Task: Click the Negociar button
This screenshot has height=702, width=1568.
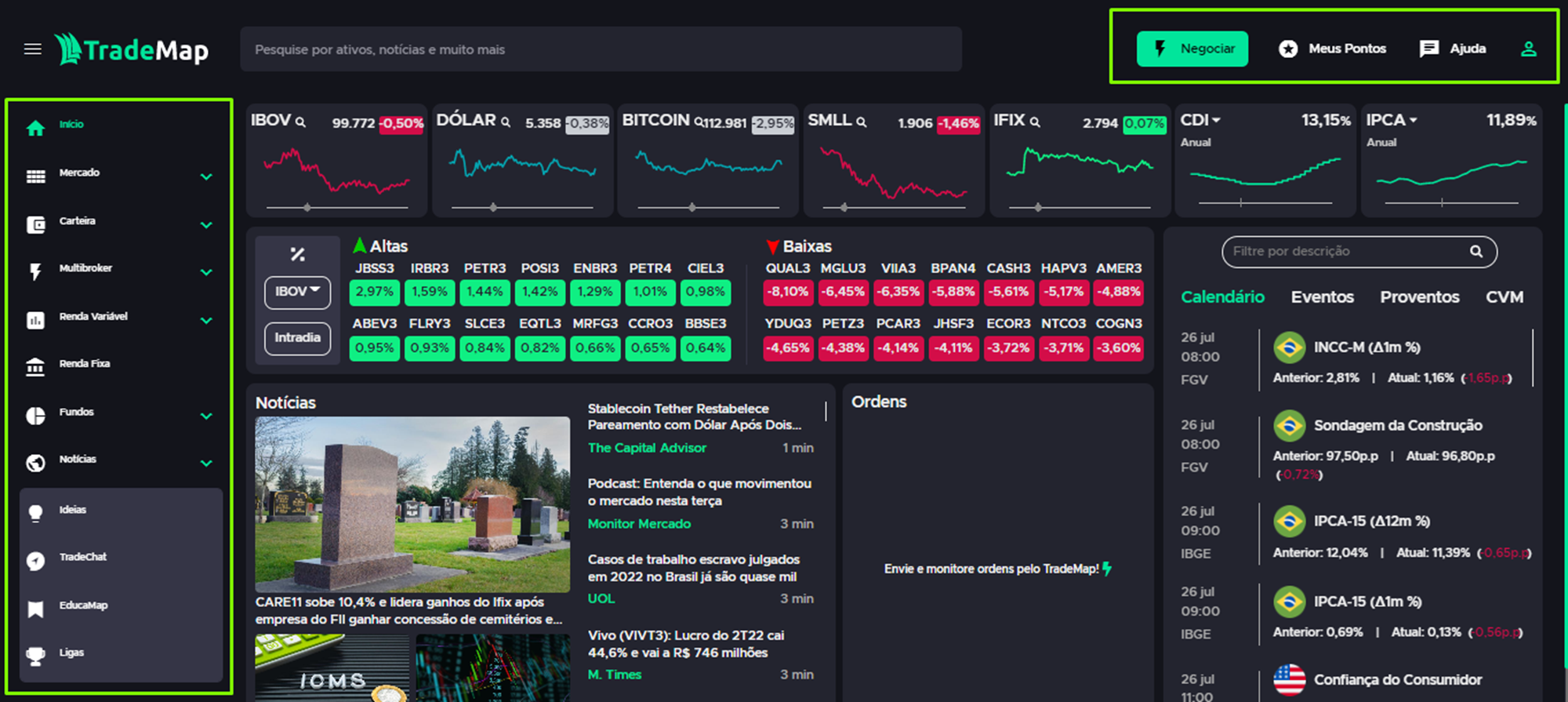Action: click(x=1192, y=49)
